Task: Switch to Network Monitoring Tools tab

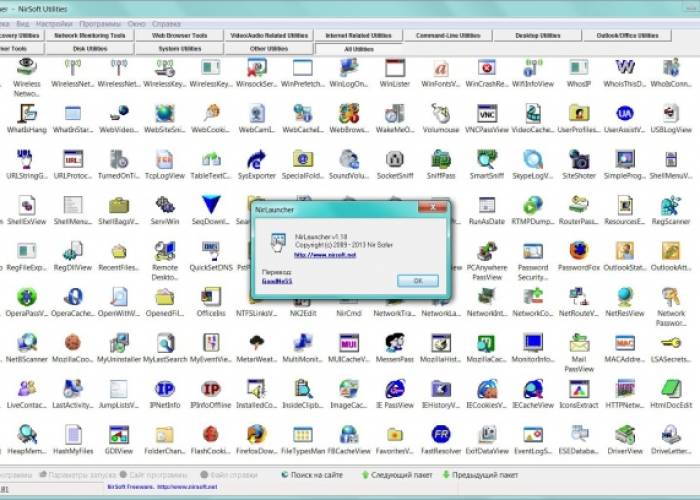Action: point(90,35)
